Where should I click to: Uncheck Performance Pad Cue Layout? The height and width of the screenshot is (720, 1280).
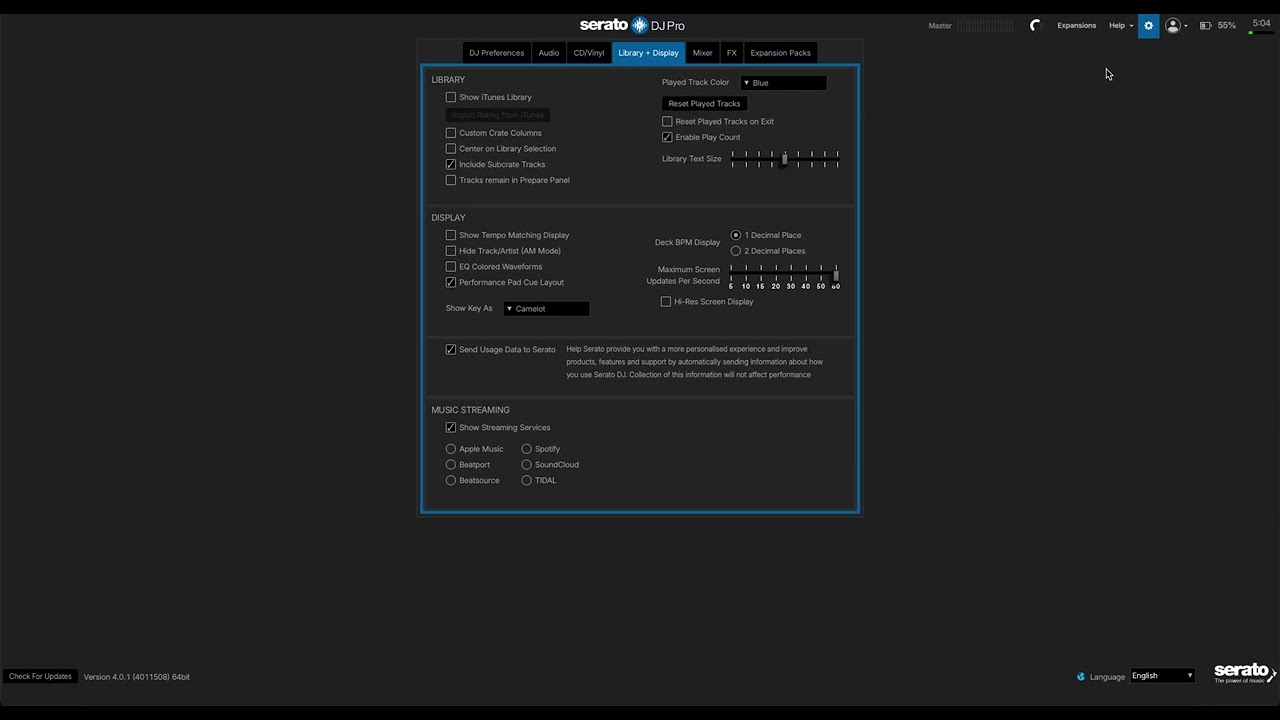451,282
